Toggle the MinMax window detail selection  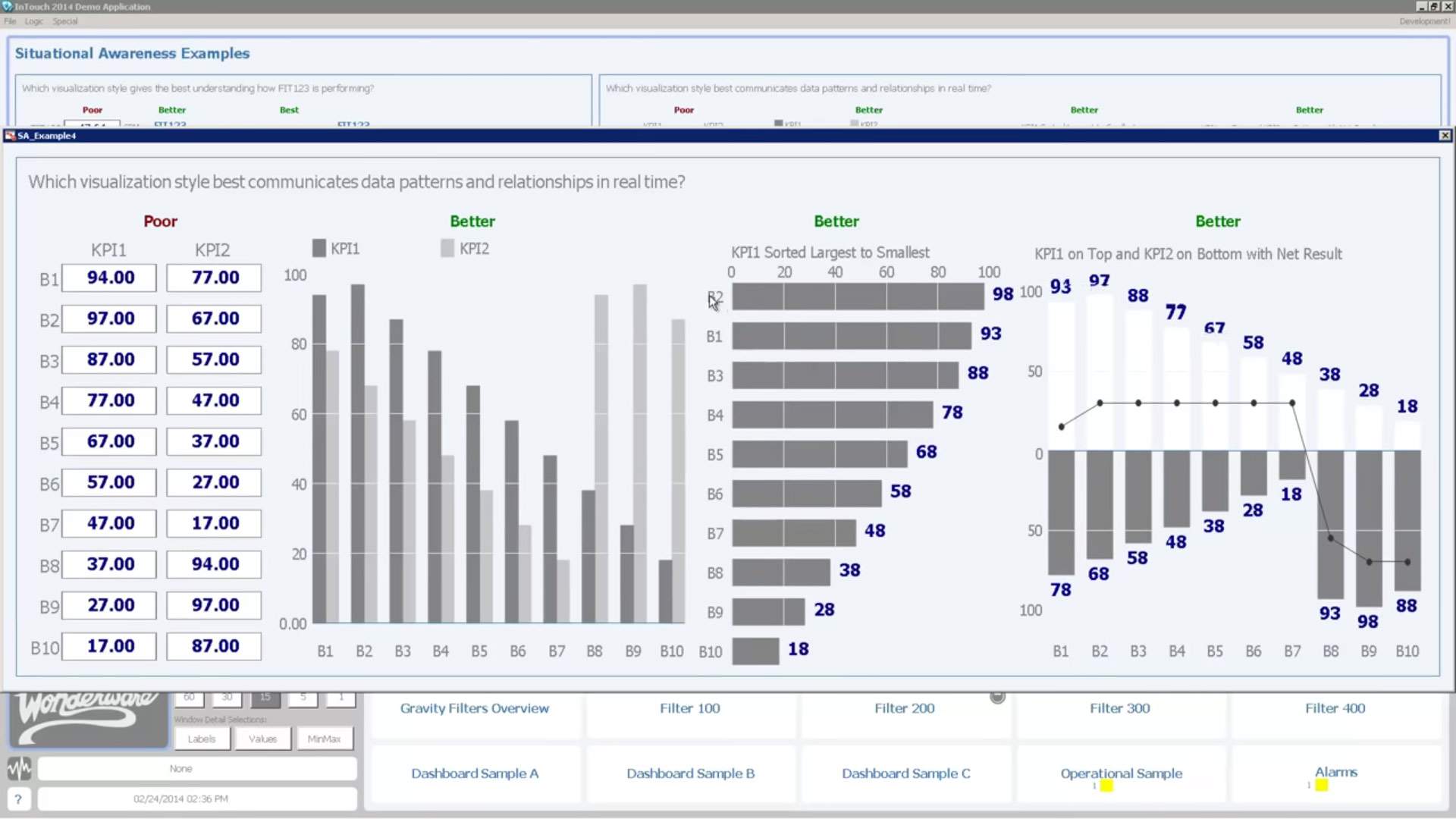pyautogui.click(x=324, y=739)
